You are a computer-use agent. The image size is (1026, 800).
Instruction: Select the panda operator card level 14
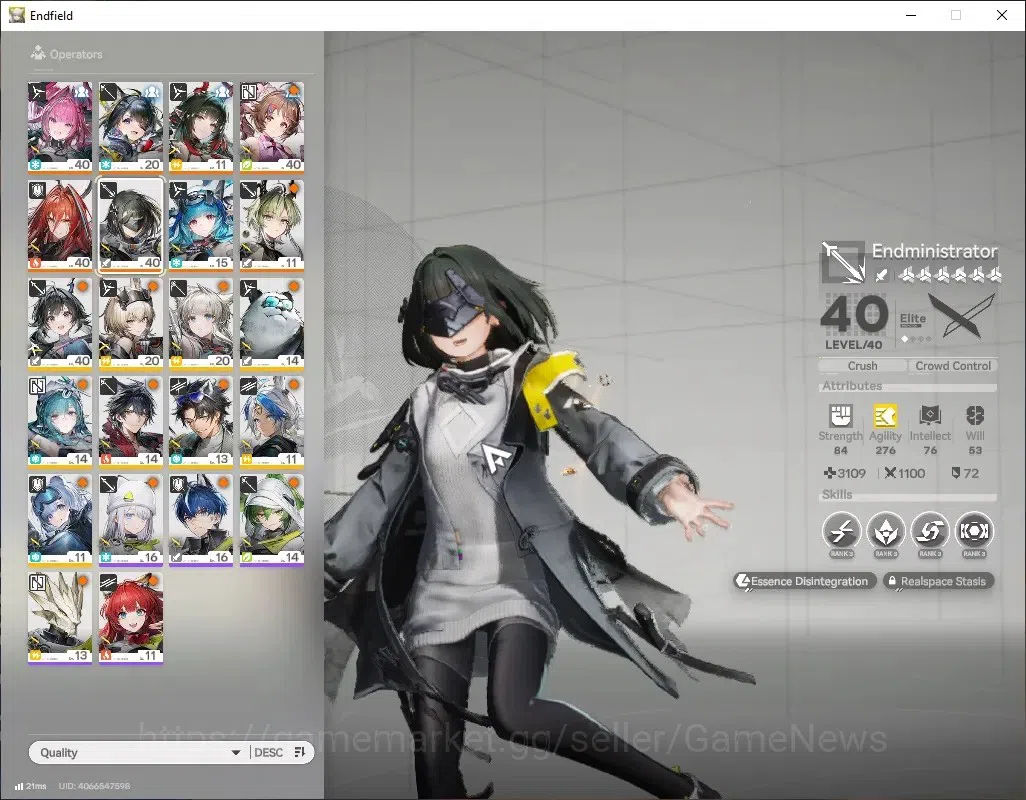pos(272,324)
